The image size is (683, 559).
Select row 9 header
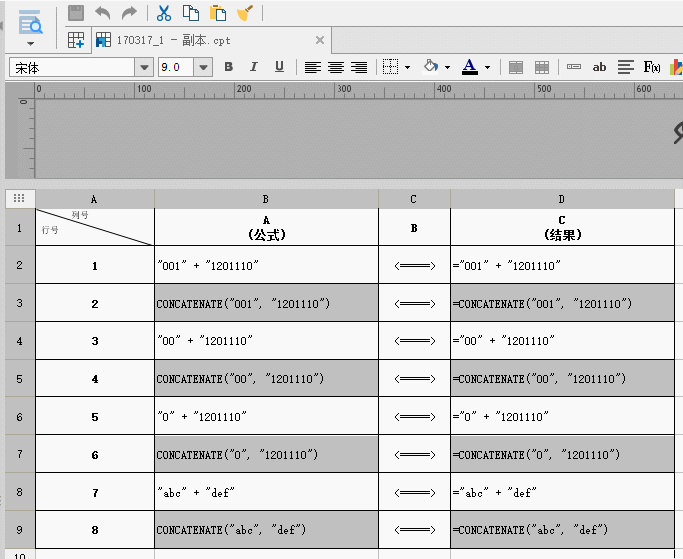coord(20,530)
